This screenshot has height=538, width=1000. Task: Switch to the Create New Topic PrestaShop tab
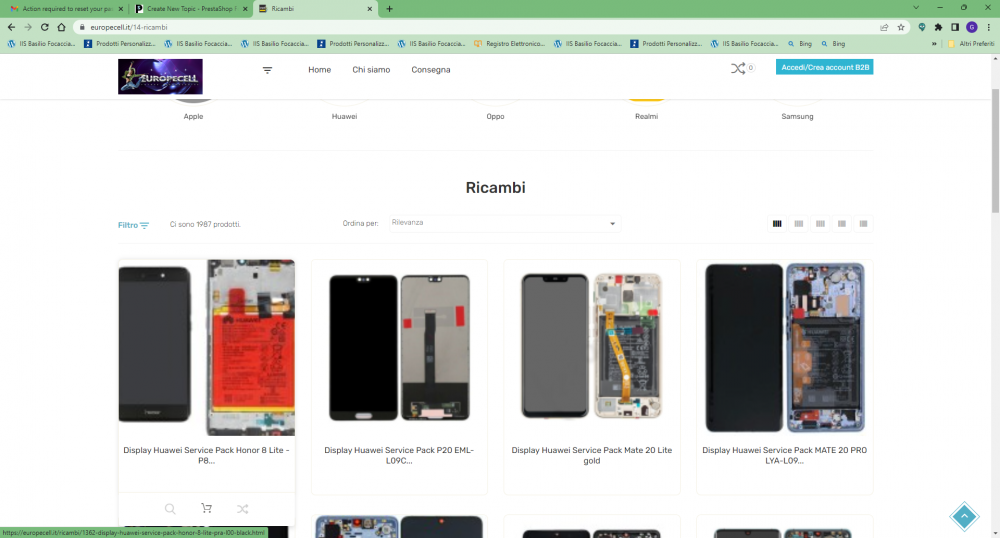point(189,9)
